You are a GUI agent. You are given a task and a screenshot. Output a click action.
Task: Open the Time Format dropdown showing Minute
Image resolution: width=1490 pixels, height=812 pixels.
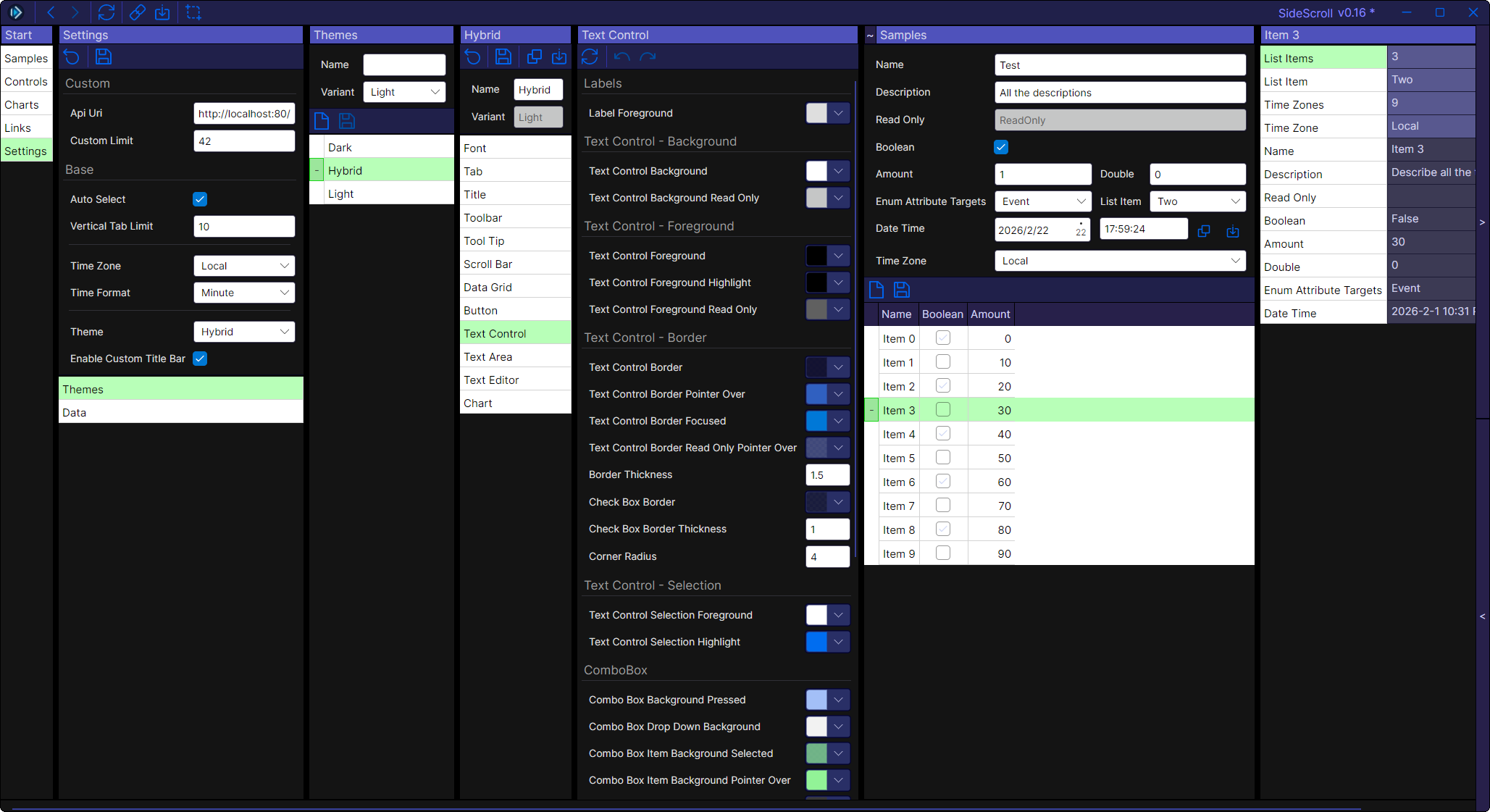coord(244,293)
